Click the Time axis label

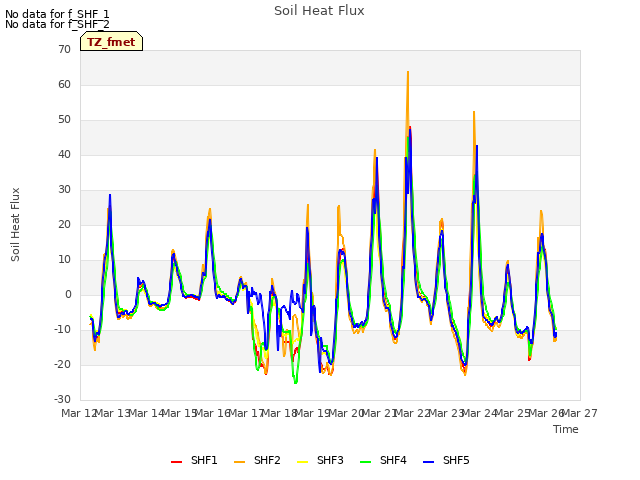[x=566, y=429]
